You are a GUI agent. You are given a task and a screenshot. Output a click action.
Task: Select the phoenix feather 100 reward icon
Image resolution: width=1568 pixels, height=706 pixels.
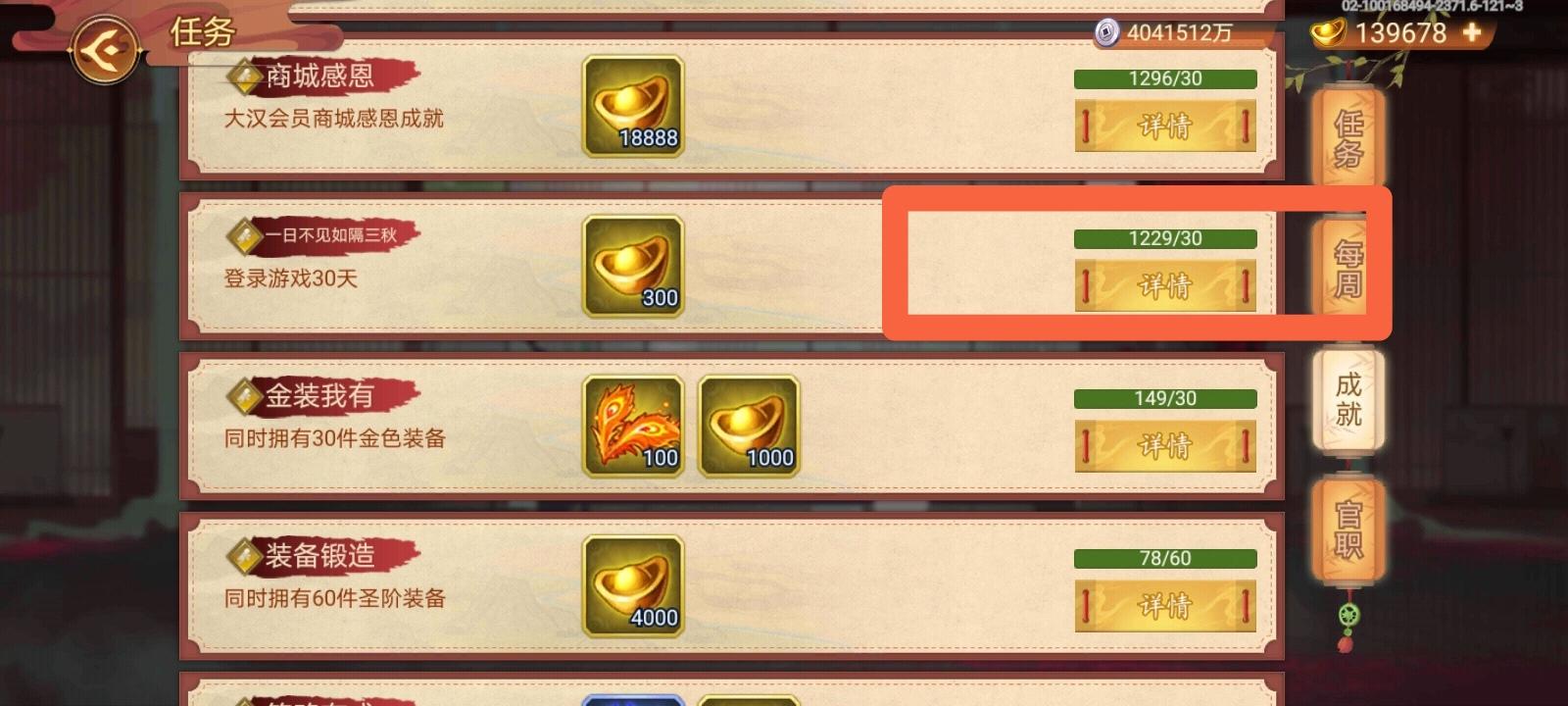[633, 427]
